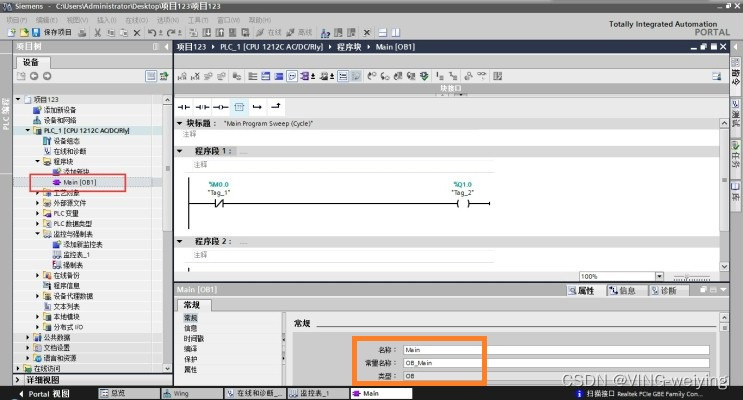Screen dimensions: 743x400
Task: Expand the PLC 变量 folder
Action: click(37, 213)
